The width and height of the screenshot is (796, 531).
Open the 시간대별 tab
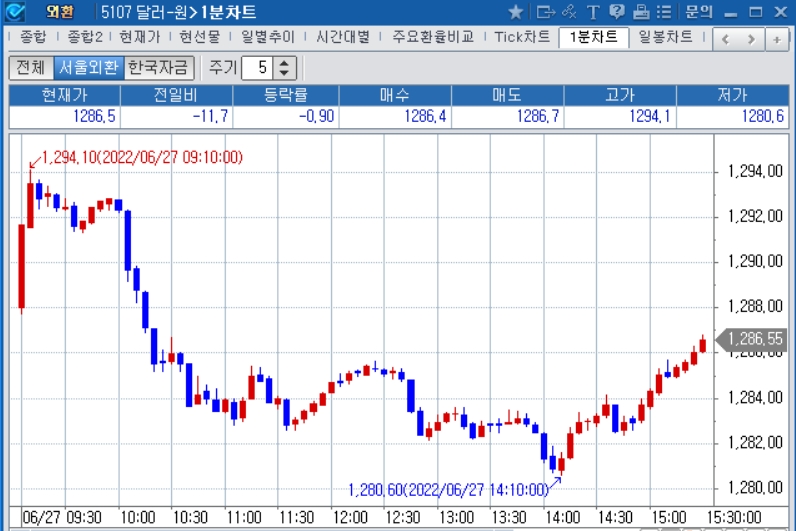coord(343,37)
